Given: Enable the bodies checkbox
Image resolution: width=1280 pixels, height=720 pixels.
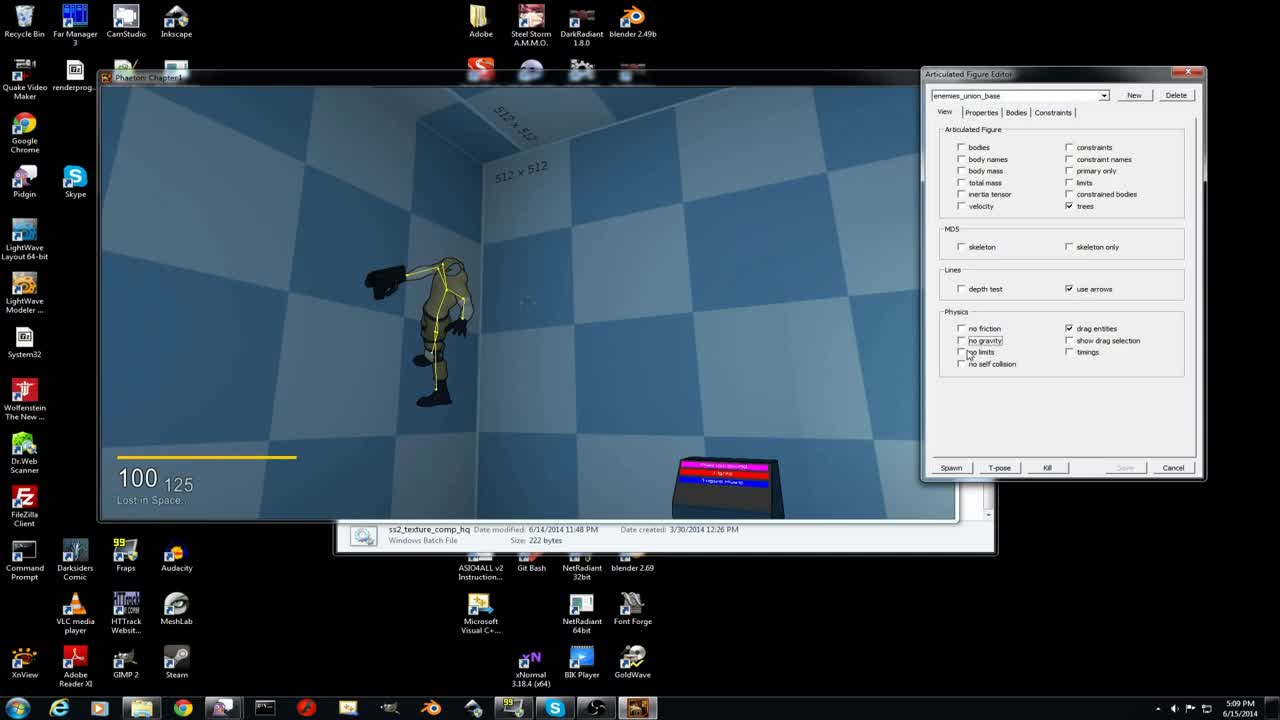Looking at the screenshot, I should (x=962, y=147).
